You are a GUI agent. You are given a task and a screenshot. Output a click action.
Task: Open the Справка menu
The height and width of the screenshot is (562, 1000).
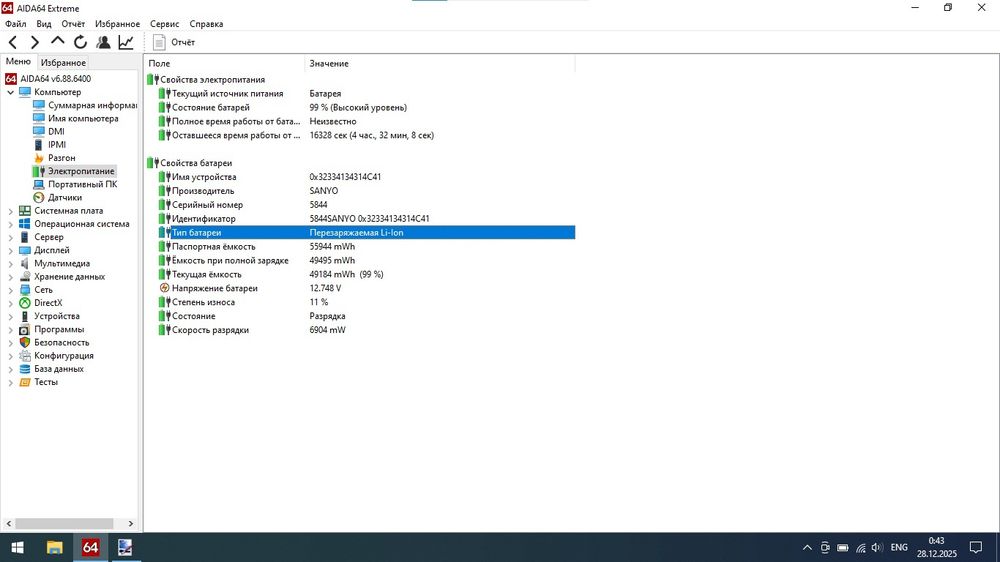[206, 24]
